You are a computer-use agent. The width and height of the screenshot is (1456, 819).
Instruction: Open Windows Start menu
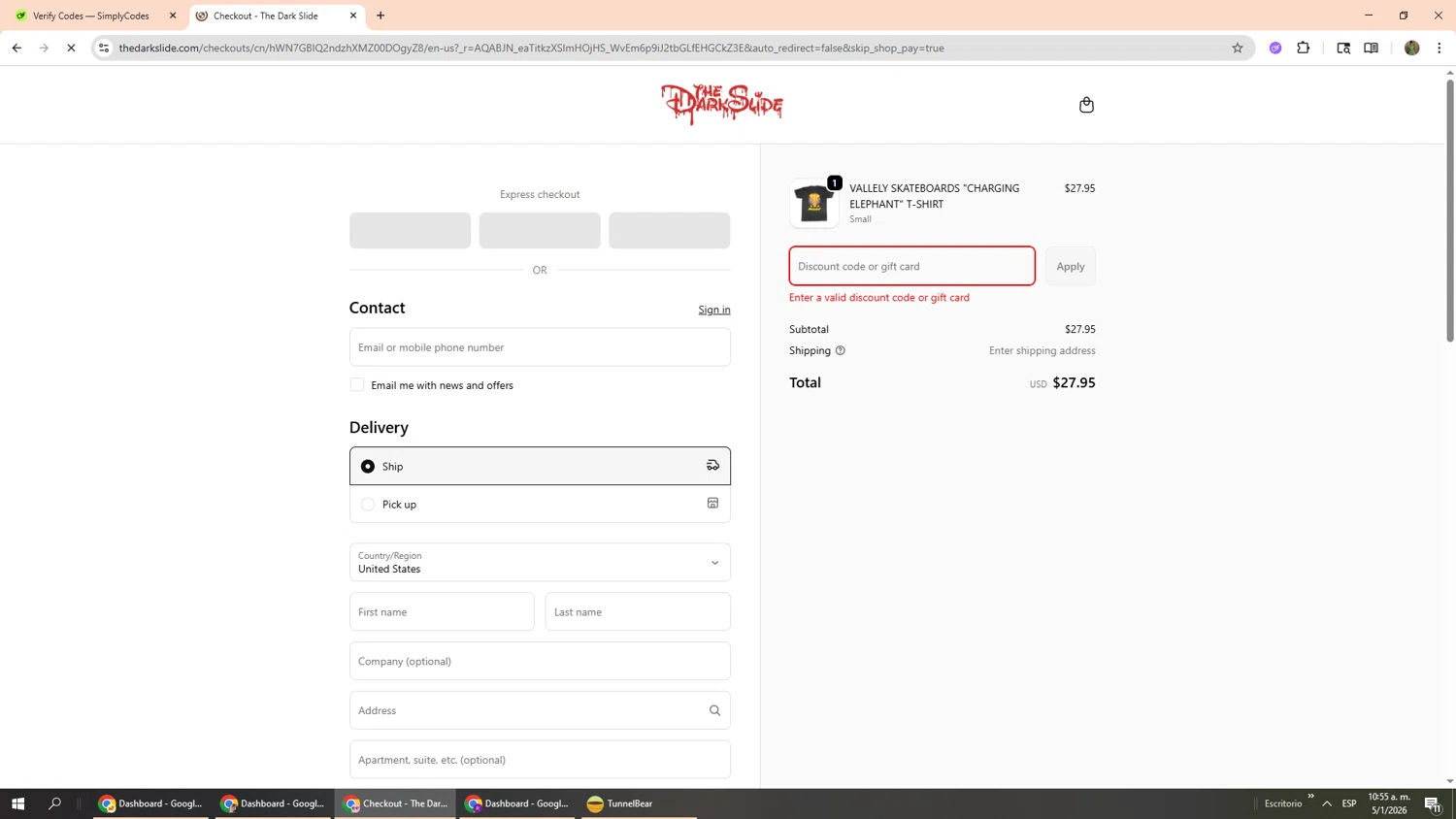(17, 803)
